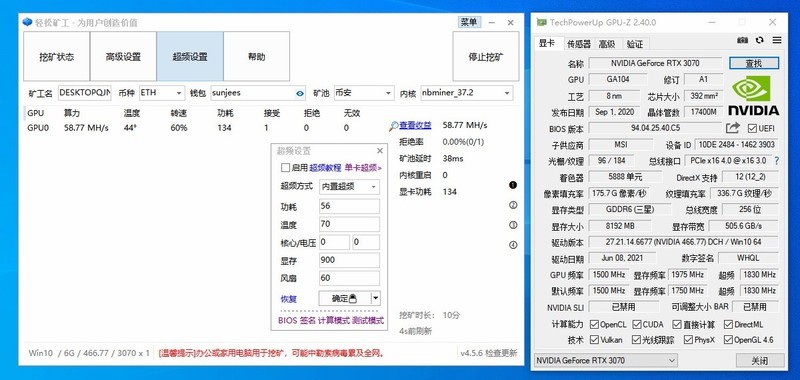This screenshot has height=380, width=800.
Task: Select overclock profile circle number 1
Action: coord(513,185)
